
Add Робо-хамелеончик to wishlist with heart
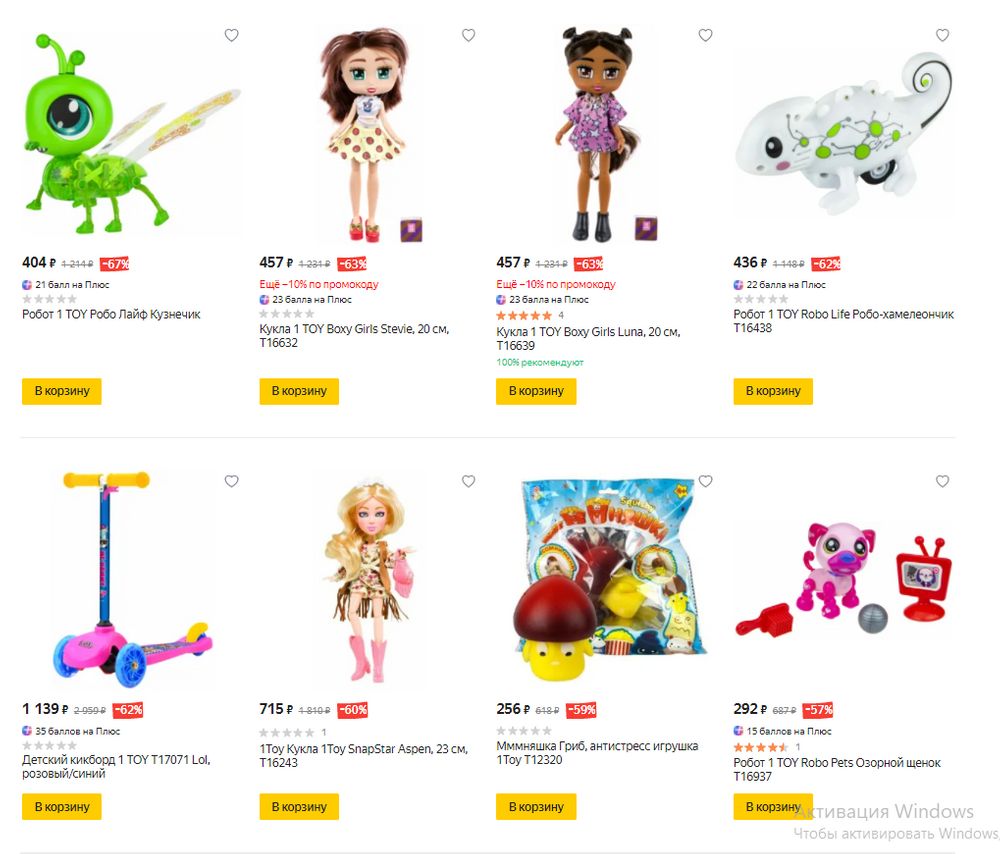pos(943,35)
